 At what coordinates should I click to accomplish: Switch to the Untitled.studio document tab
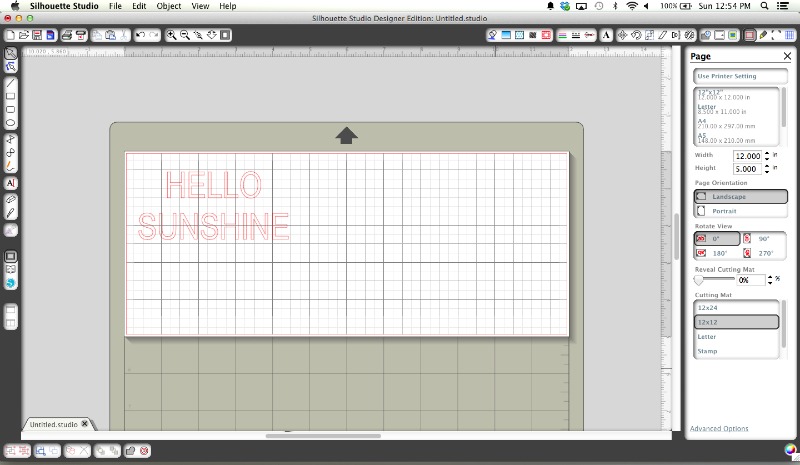pyautogui.click(x=54, y=424)
